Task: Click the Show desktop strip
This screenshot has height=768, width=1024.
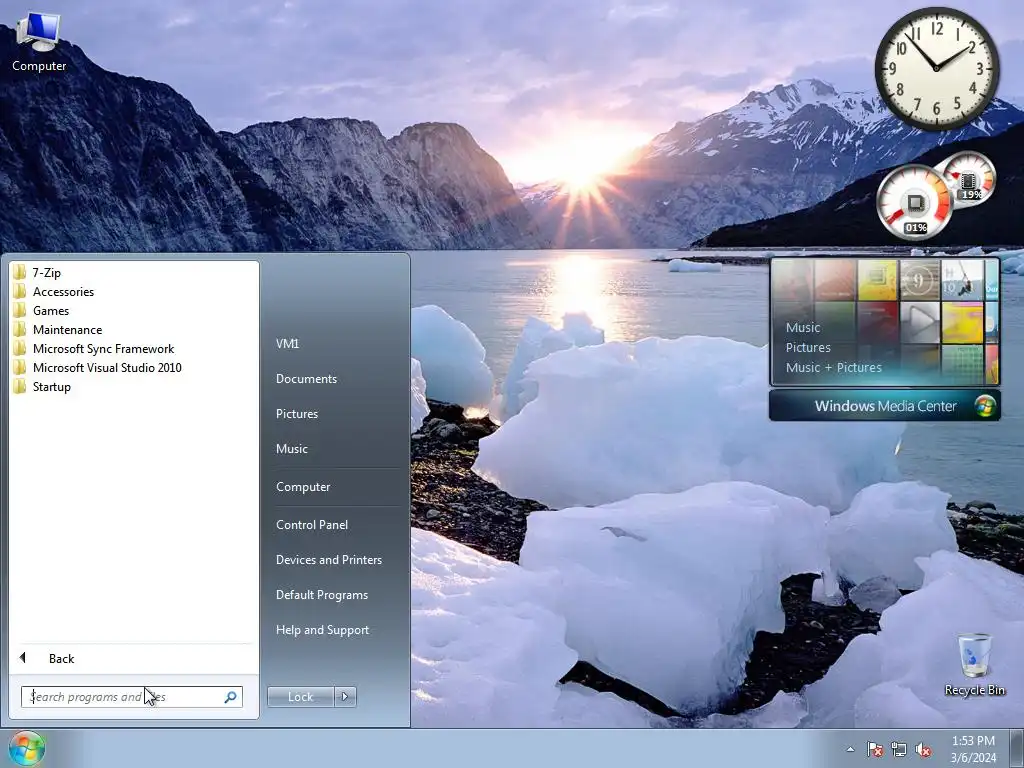Action: 1017,748
